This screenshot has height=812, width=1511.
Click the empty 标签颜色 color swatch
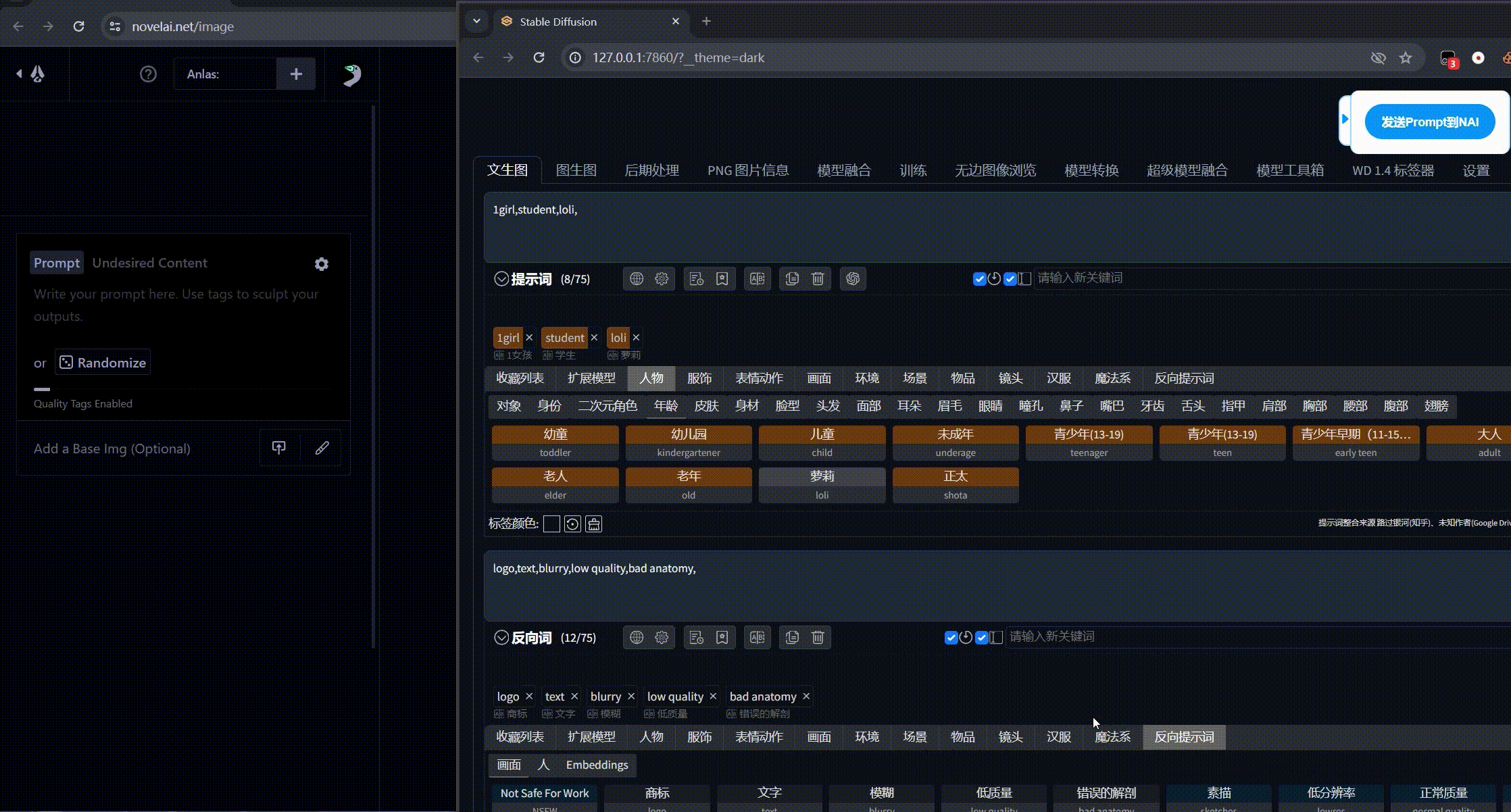pos(551,524)
